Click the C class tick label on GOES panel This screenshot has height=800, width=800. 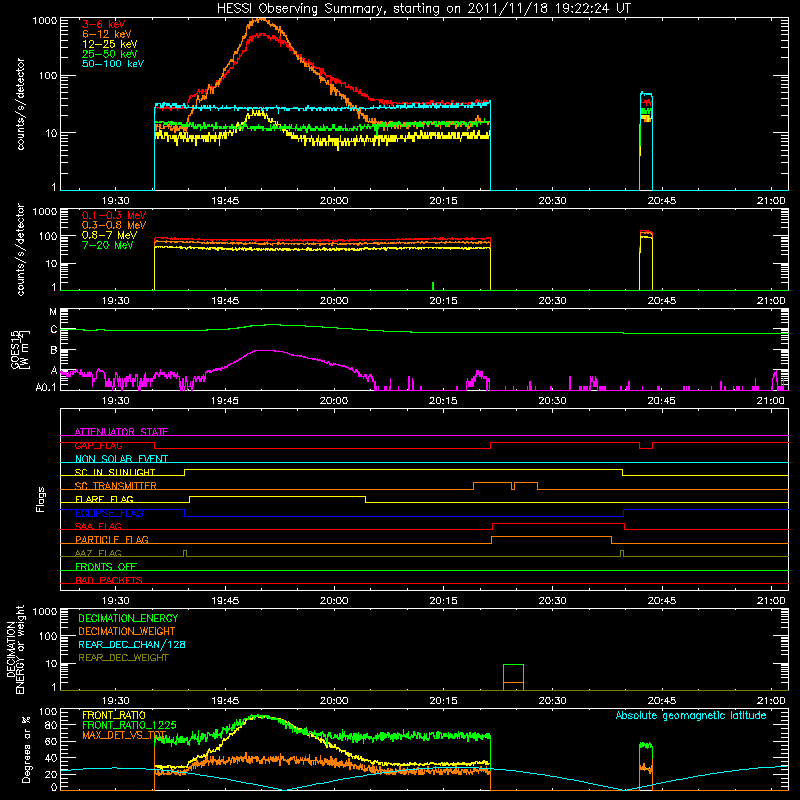pos(54,330)
